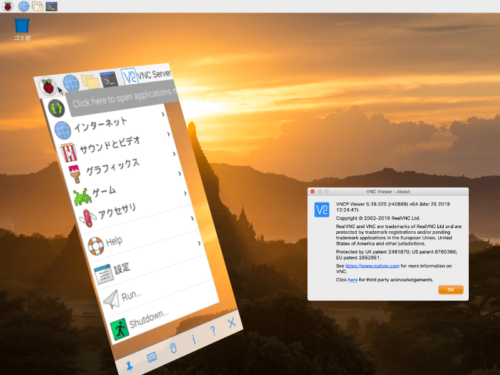The width and height of the screenshot is (500, 375).
Task: Click the folders icon in tilted panel
Action: pos(90,81)
